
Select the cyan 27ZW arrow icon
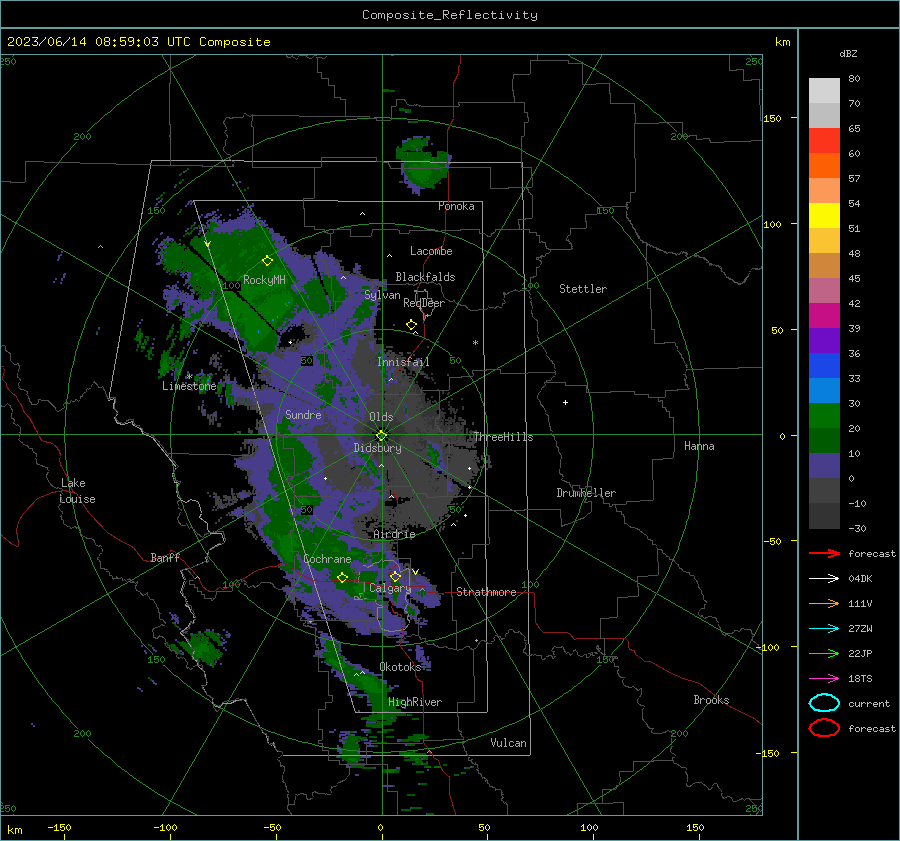(824, 629)
